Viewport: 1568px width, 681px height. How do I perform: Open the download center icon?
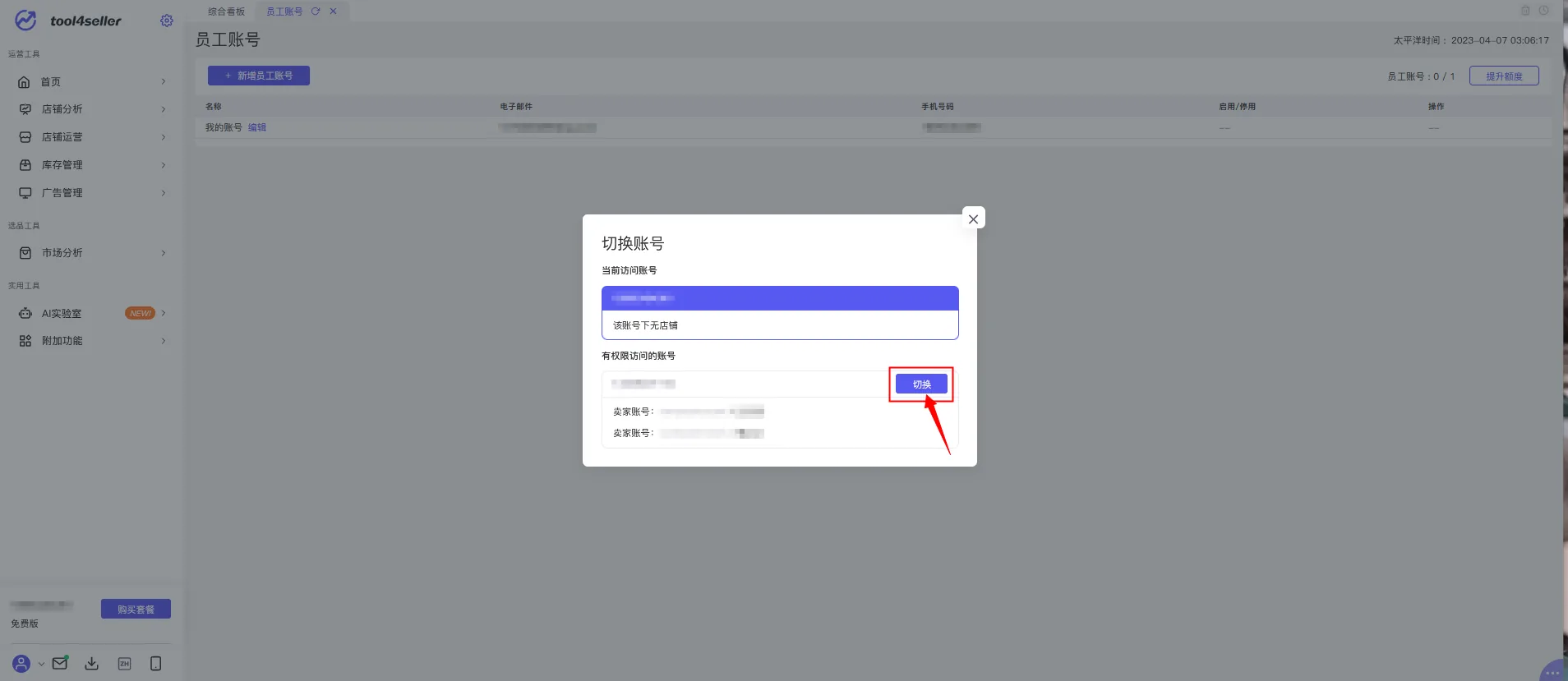click(92, 664)
